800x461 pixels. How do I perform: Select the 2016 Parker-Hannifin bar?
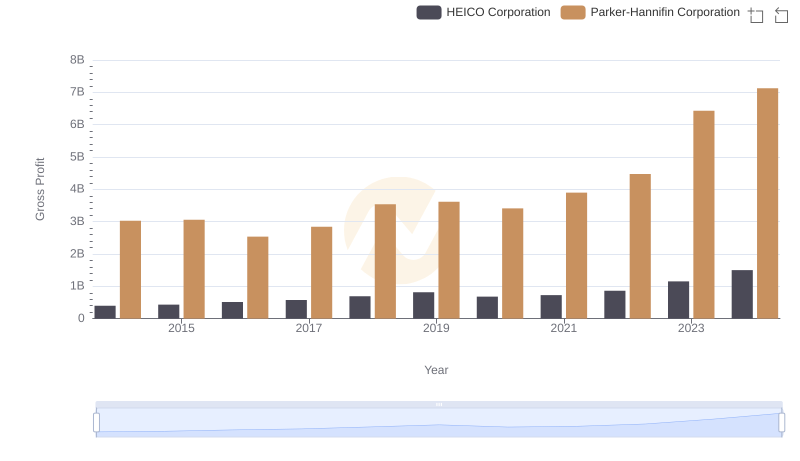click(258, 277)
